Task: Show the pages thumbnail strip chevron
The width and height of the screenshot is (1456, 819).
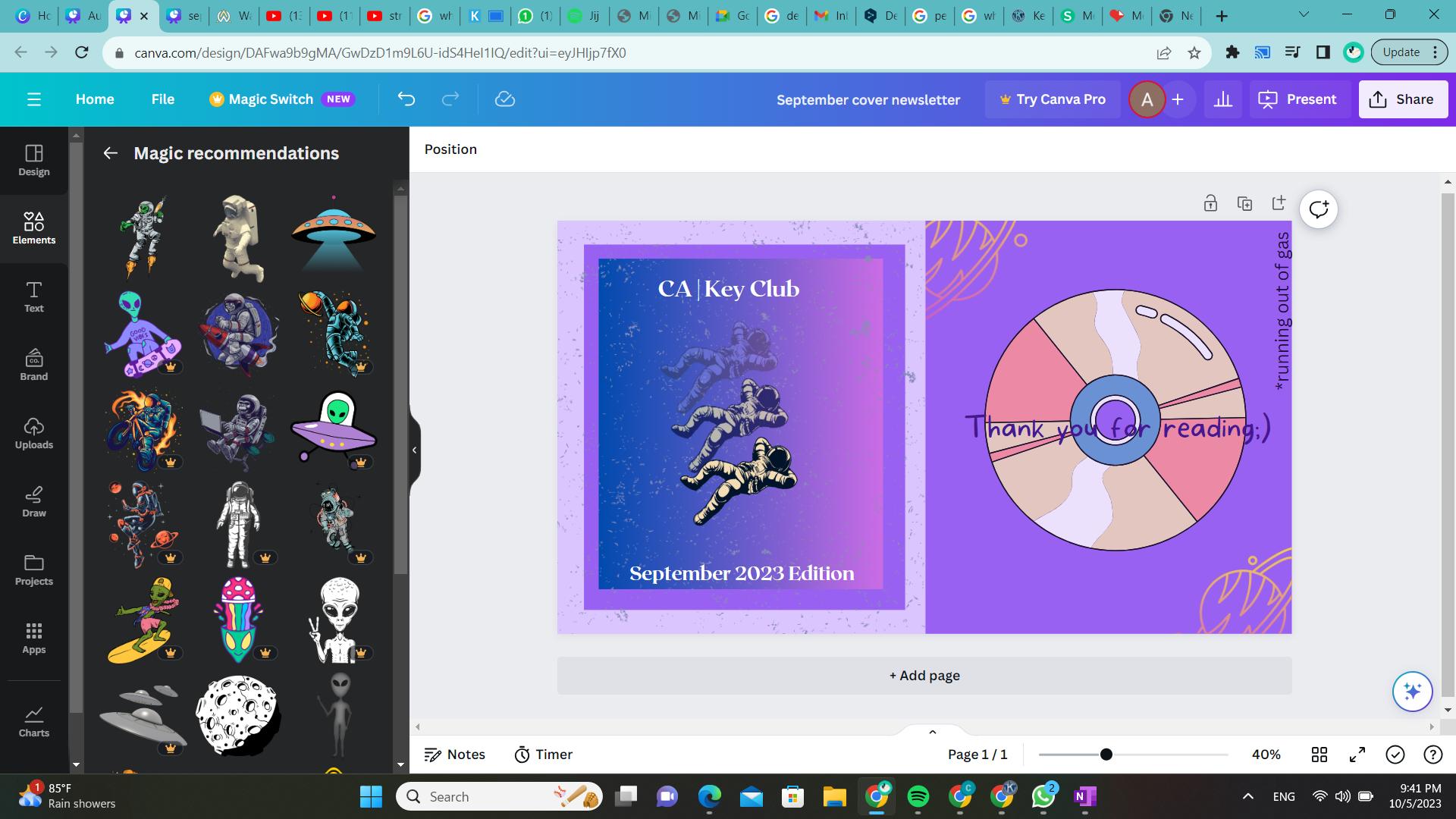Action: (x=932, y=732)
